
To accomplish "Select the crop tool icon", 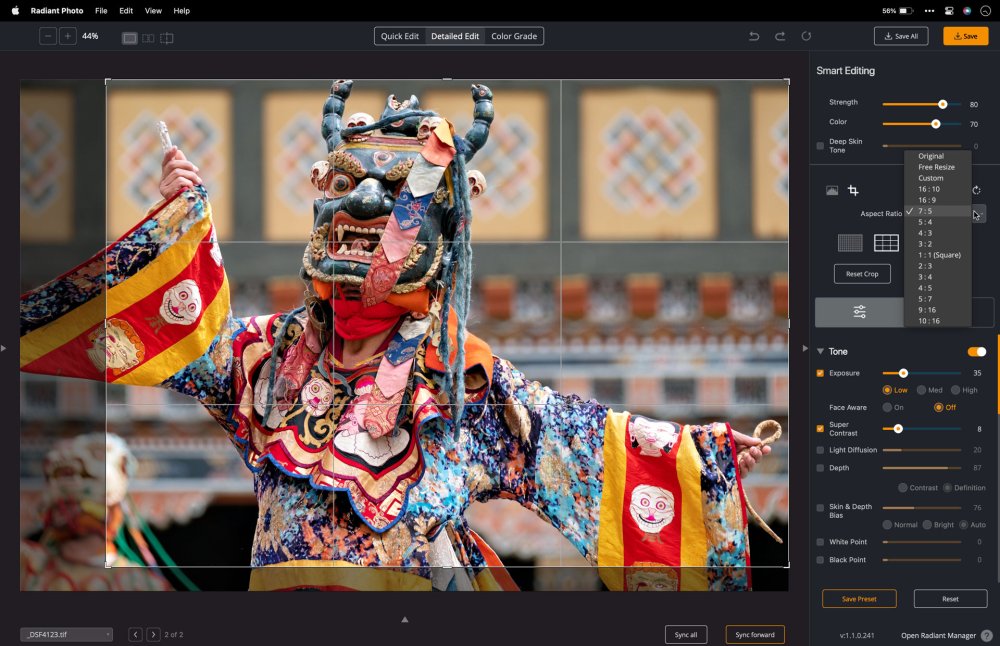I will (853, 190).
